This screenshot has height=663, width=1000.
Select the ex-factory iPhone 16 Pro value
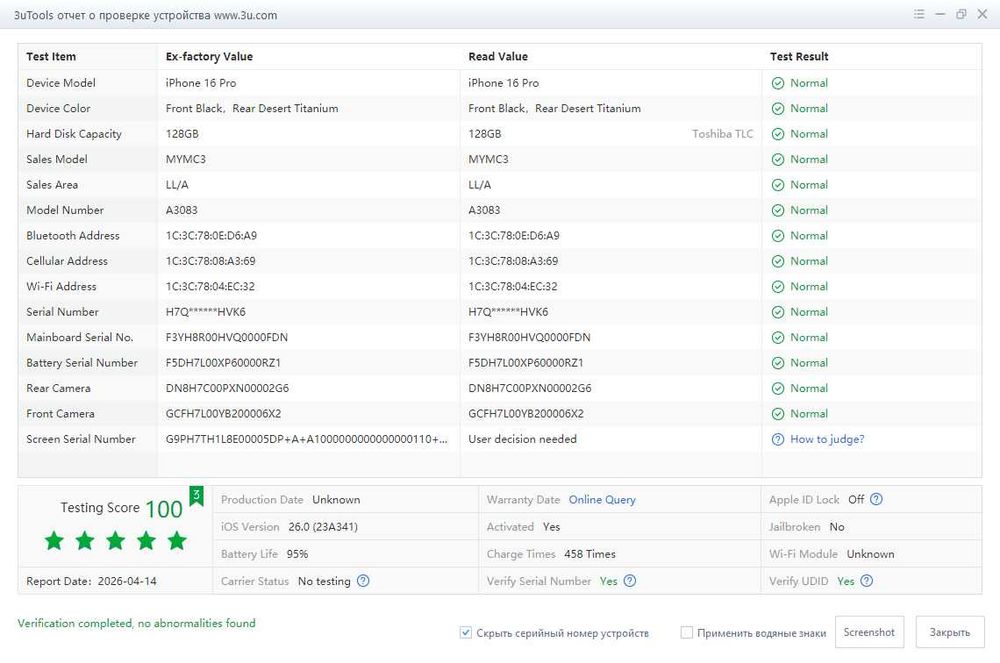tap(201, 83)
